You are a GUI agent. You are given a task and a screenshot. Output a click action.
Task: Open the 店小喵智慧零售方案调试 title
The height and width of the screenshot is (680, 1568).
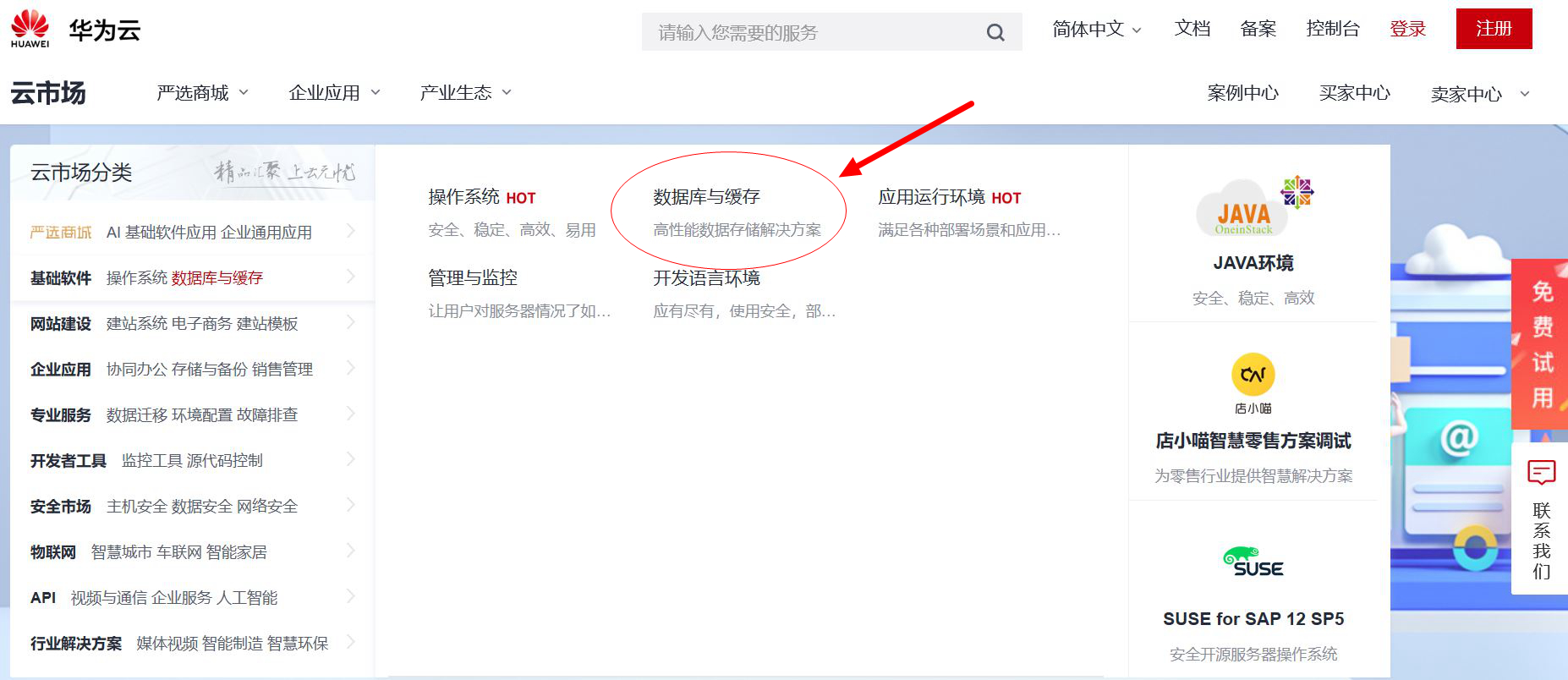[x=1253, y=441]
